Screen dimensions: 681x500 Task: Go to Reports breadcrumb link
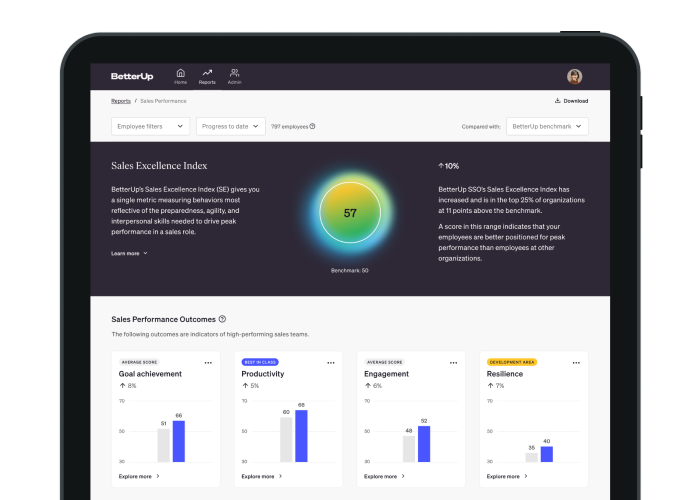120,101
